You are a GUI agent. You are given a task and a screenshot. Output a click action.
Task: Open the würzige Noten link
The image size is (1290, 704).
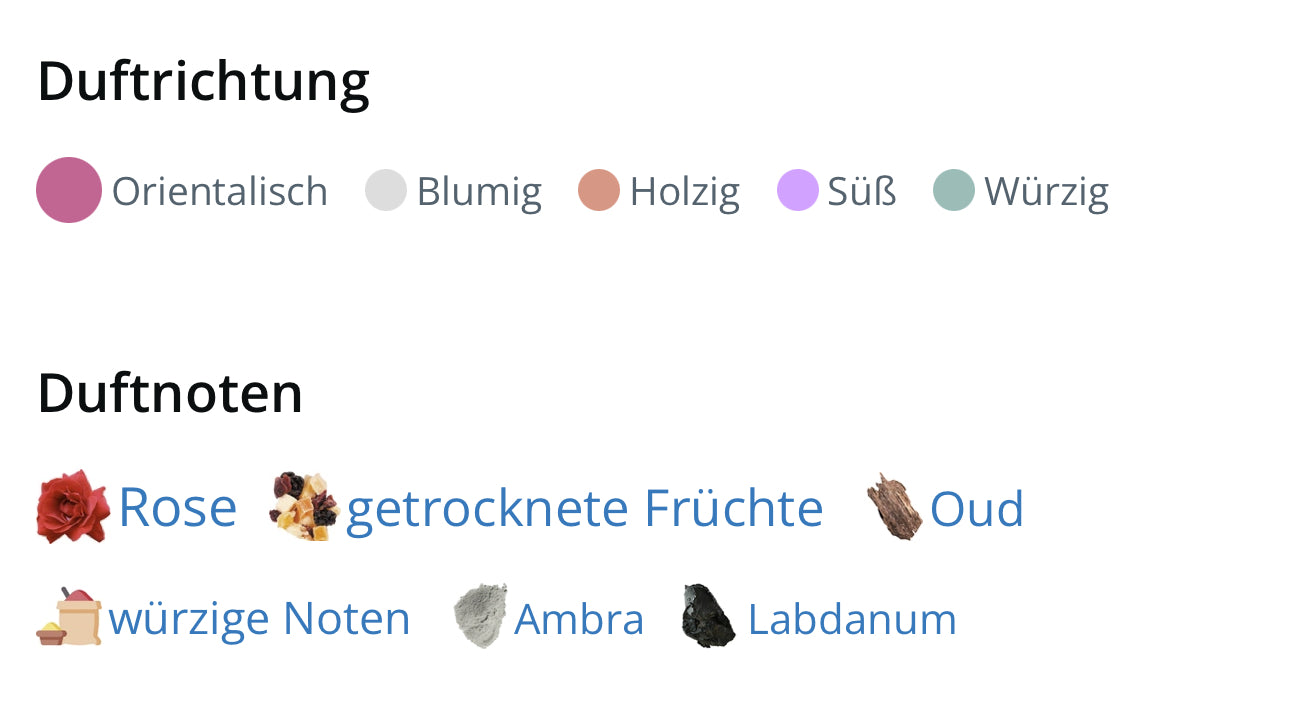[259, 618]
